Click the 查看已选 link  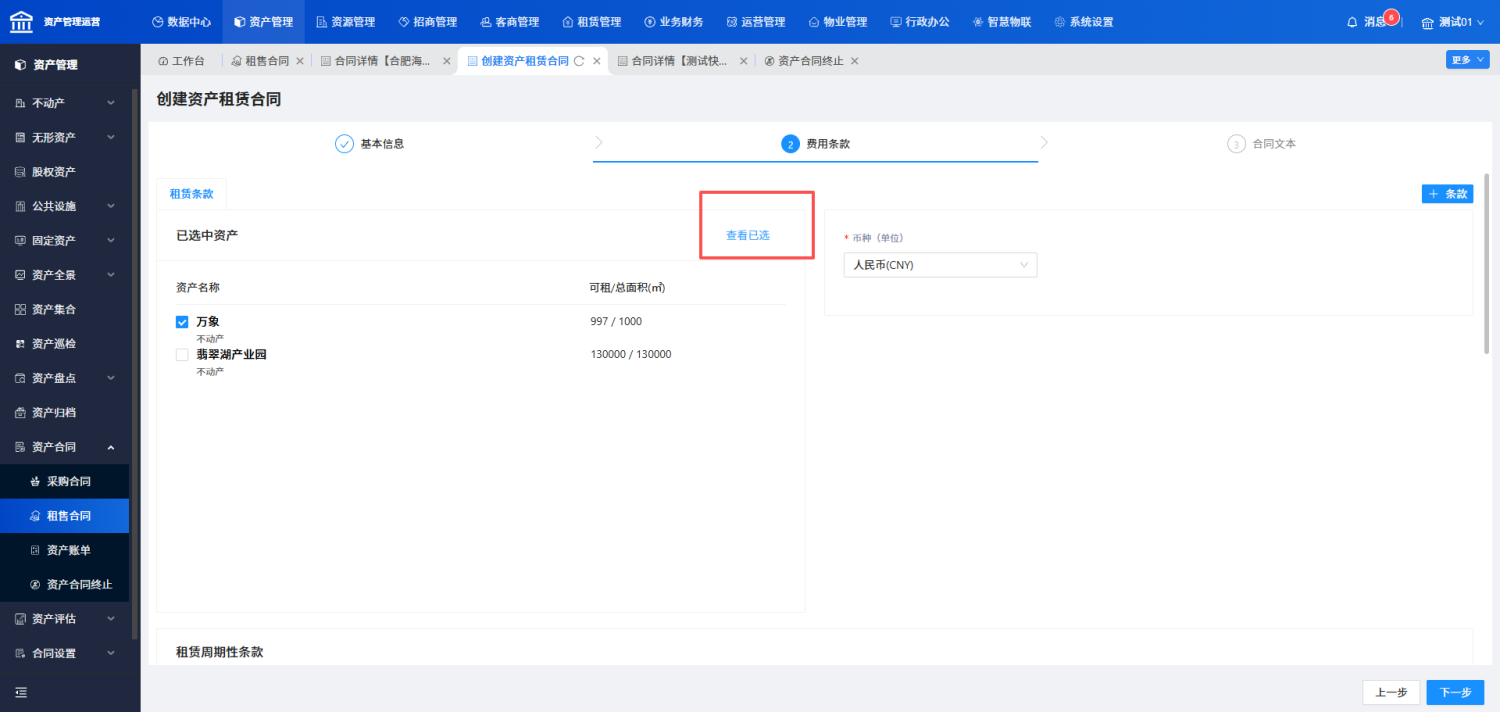[x=748, y=235]
